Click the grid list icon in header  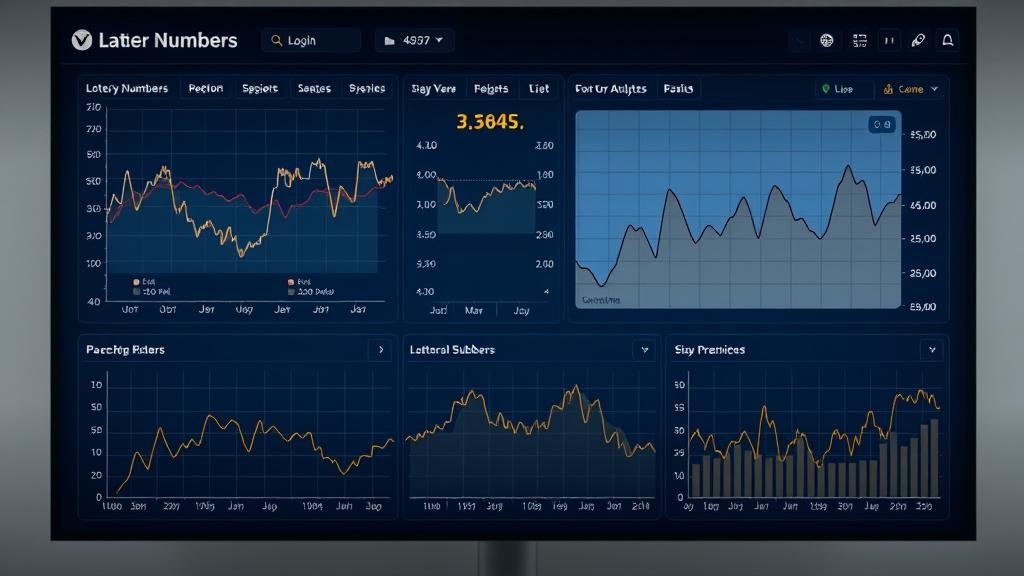pos(859,41)
